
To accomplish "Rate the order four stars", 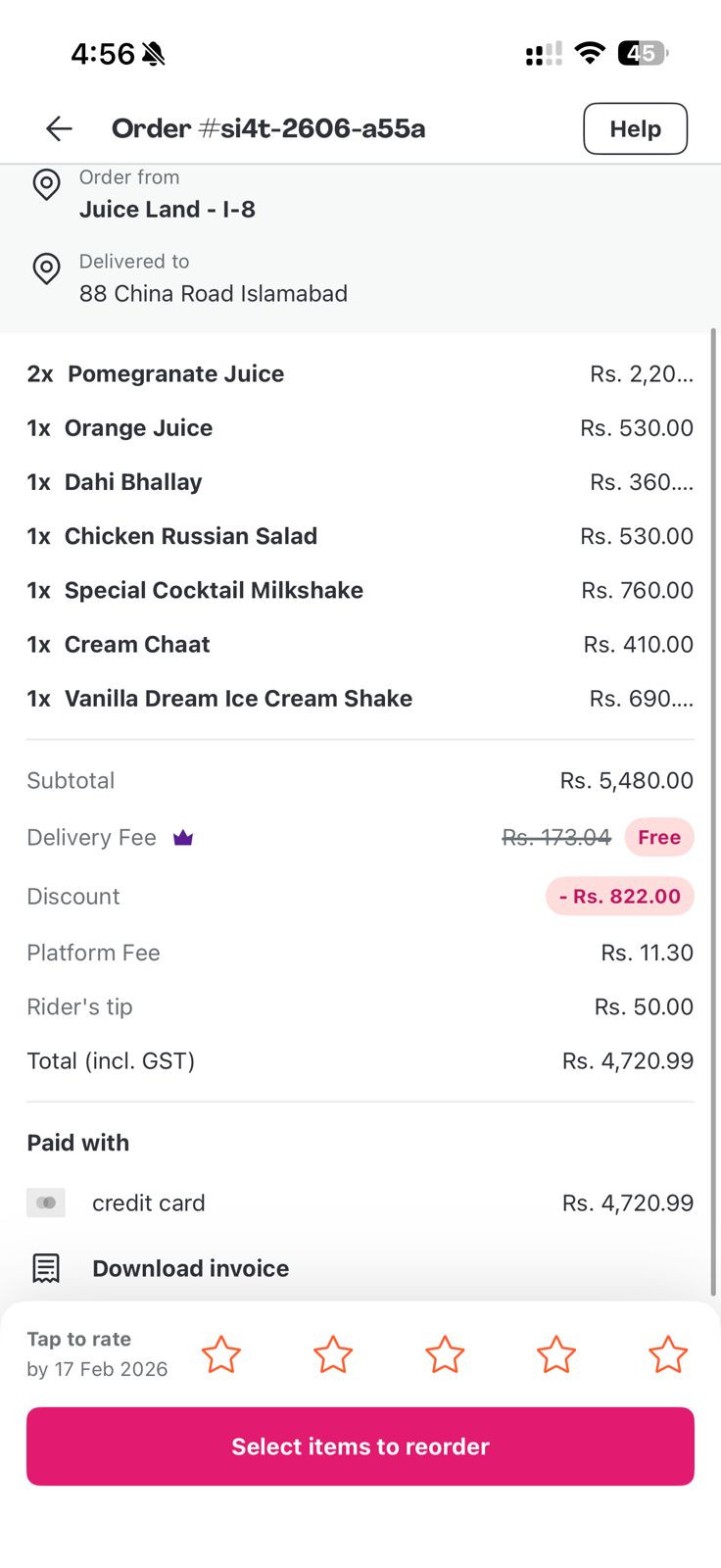I will click(x=556, y=1354).
